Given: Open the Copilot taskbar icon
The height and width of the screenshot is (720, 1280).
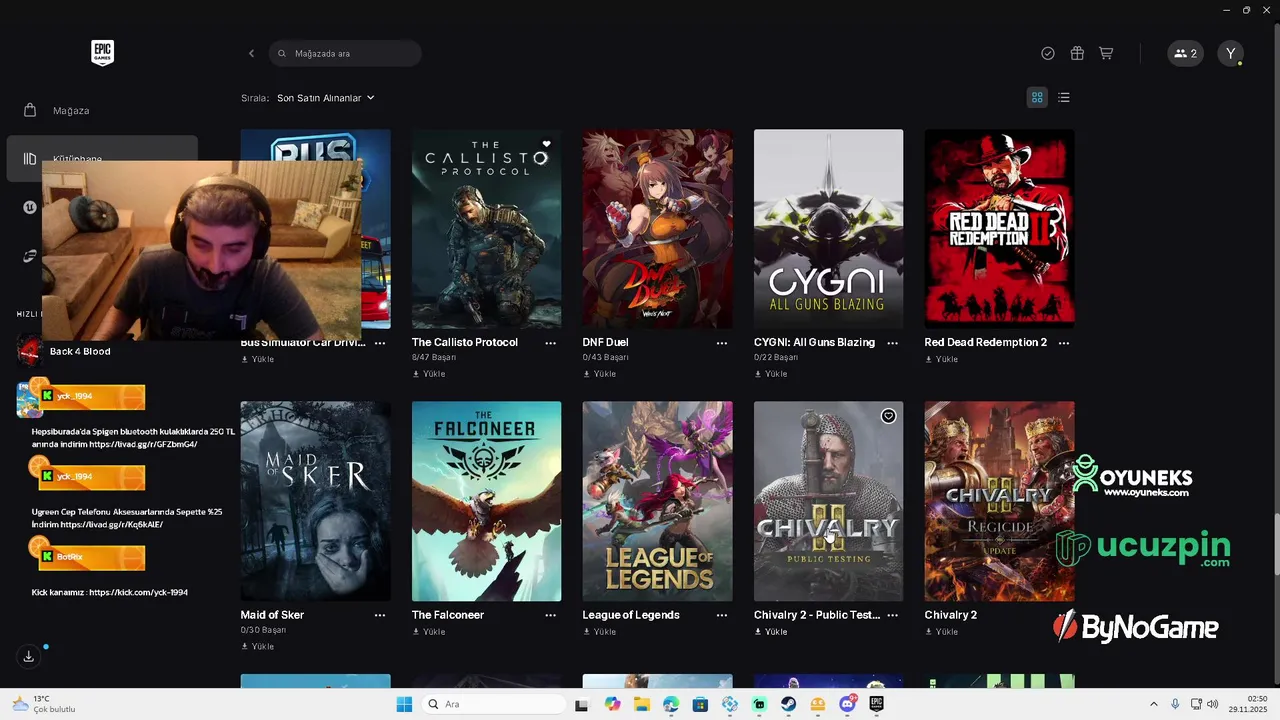Looking at the screenshot, I should pyautogui.click(x=612, y=704).
